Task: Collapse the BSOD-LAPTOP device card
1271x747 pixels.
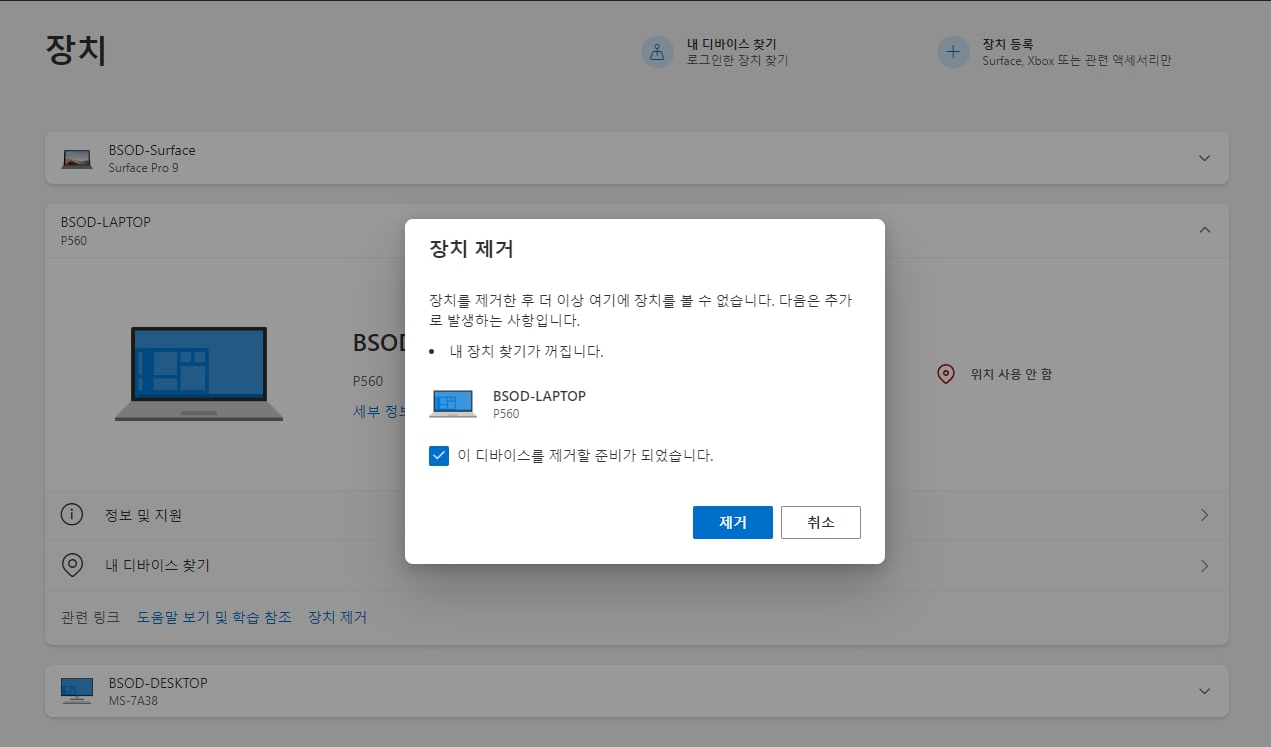Action: pos(1204,230)
